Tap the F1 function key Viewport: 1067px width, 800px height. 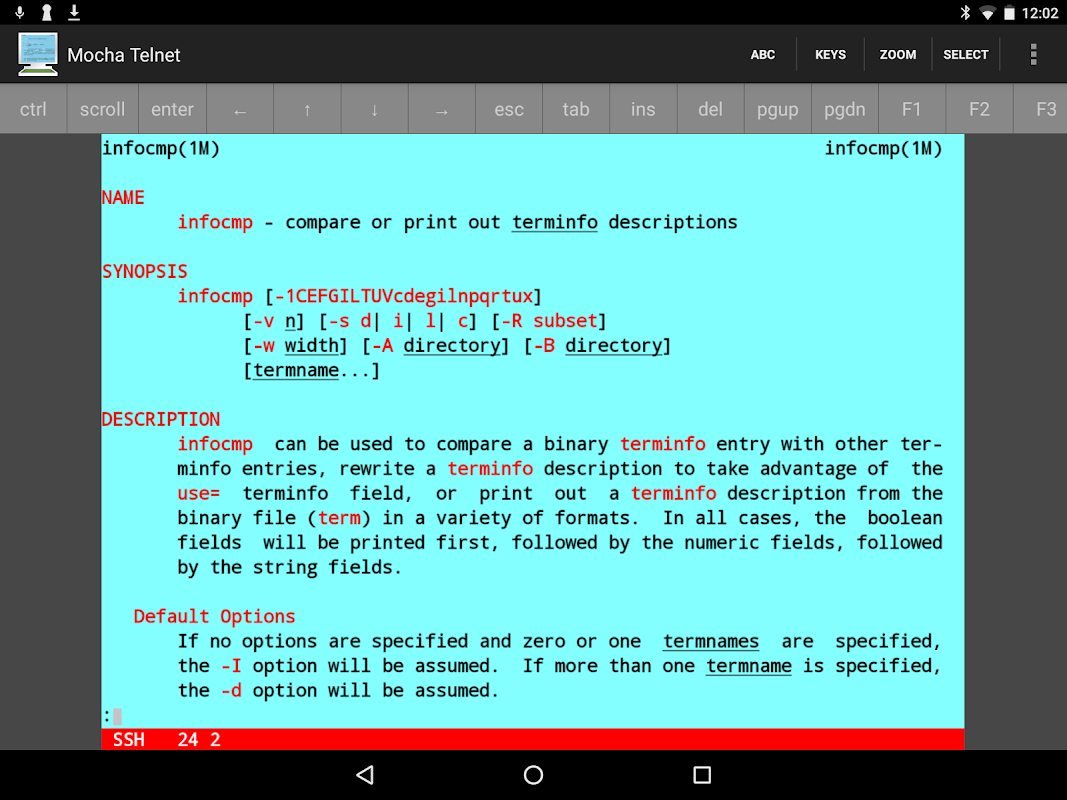pos(911,110)
